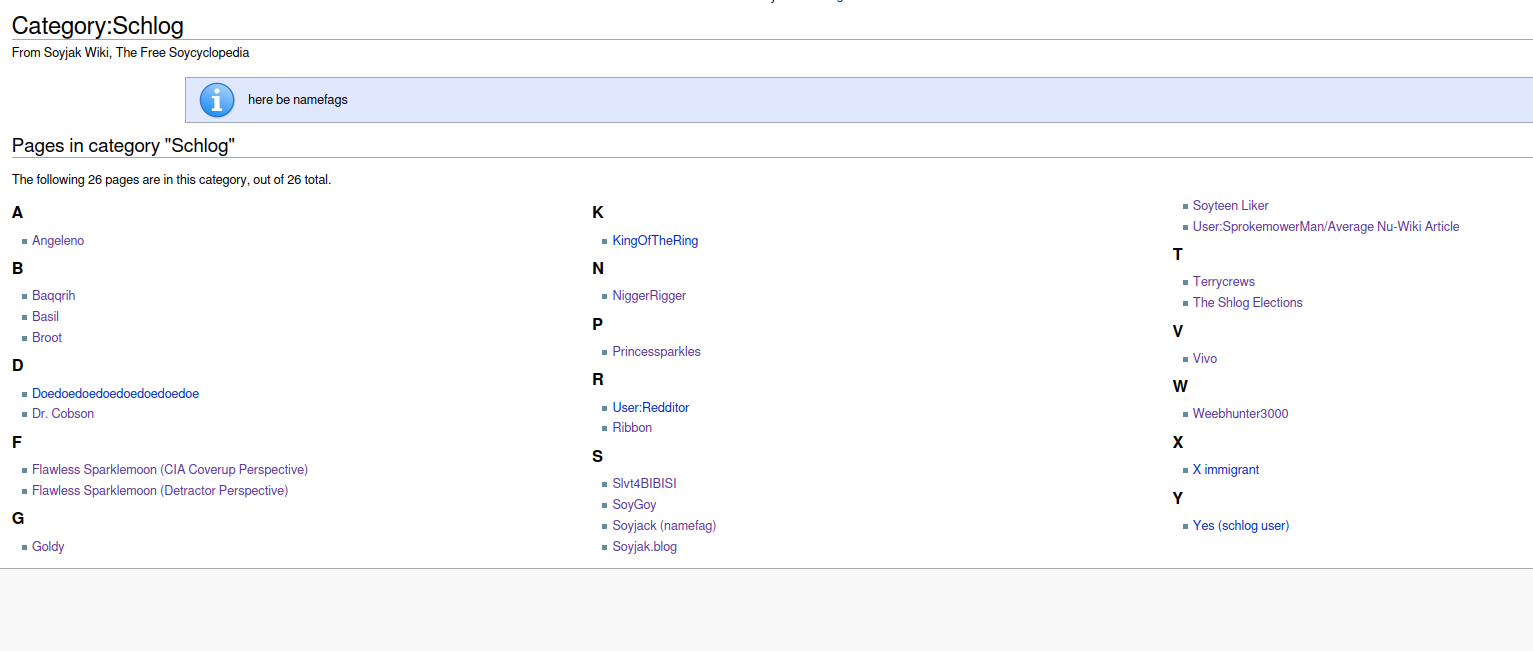Open the Yes (schlog user) link
The image size is (1533, 651).
pos(1241,526)
